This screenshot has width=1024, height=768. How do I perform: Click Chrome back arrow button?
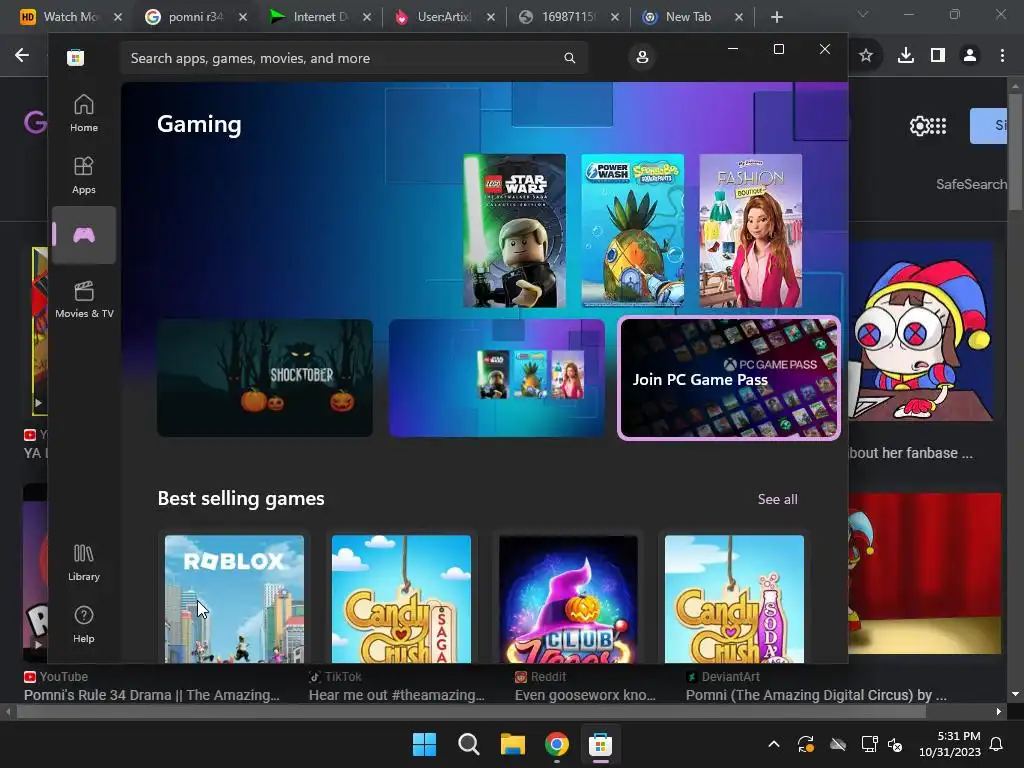[x=22, y=56]
